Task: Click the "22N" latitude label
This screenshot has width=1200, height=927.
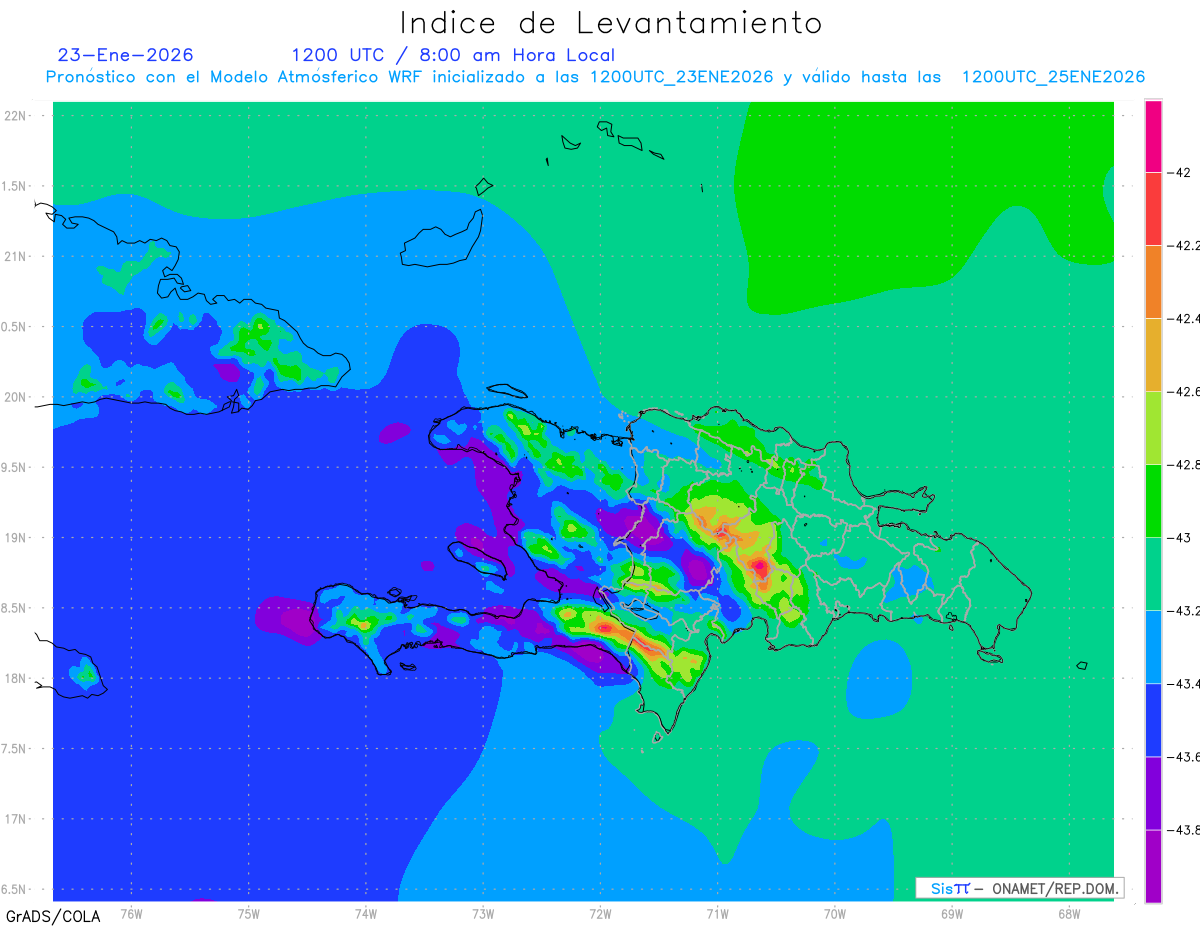Action: 16,116
